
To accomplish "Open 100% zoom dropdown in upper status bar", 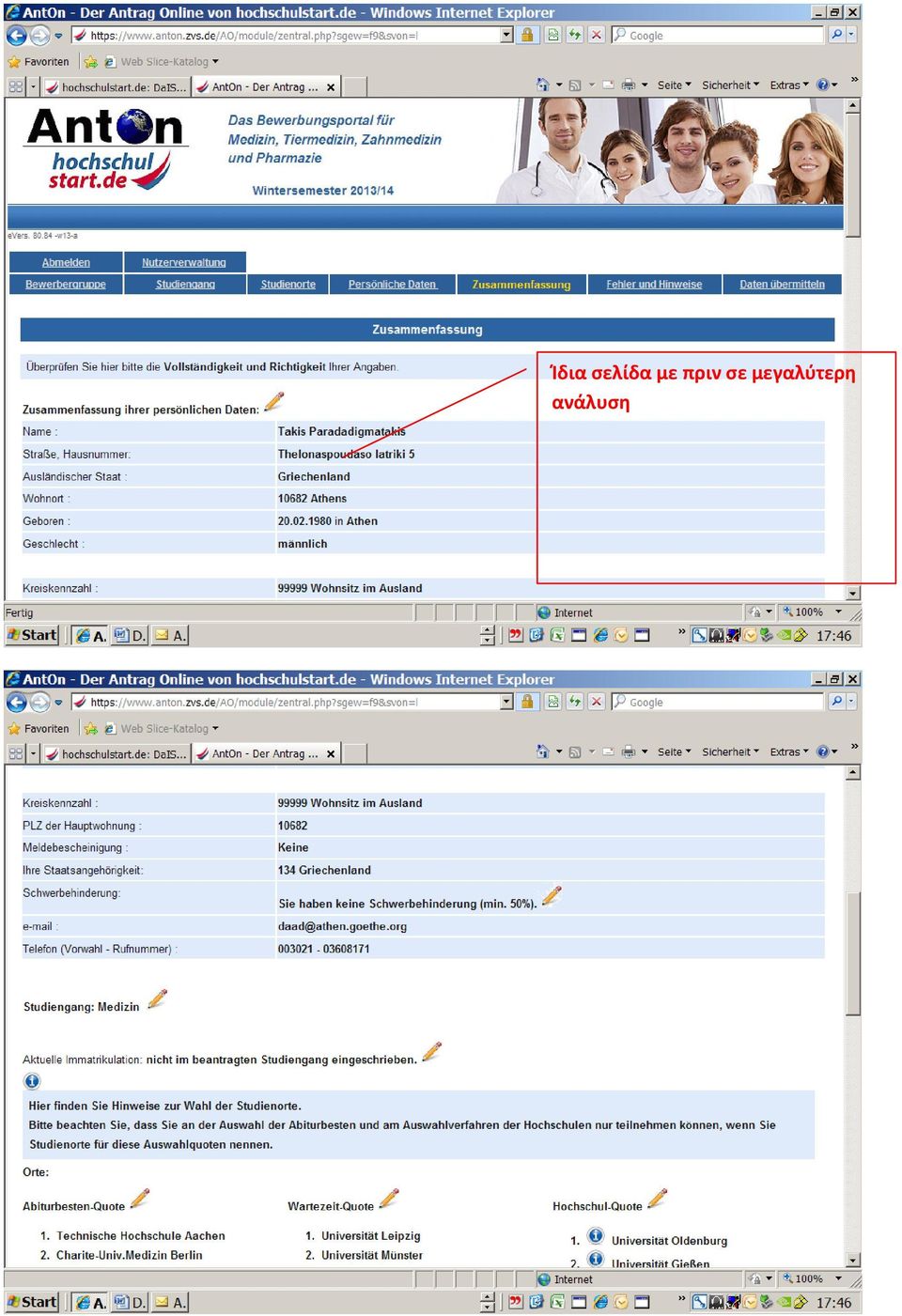I will pyautogui.click(x=838, y=612).
